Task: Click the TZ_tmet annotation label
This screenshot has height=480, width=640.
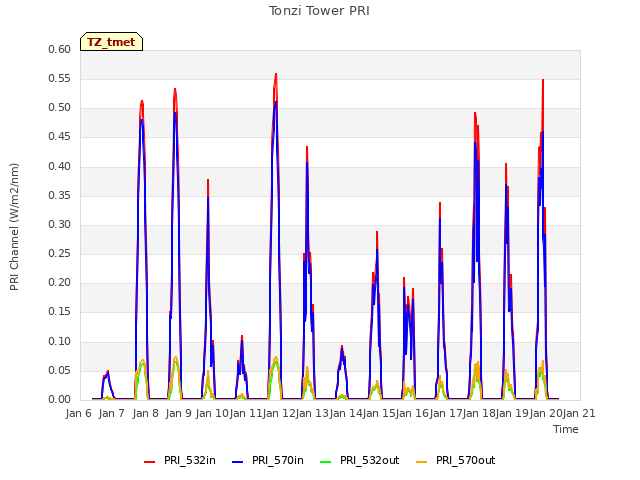Action: (x=111, y=42)
